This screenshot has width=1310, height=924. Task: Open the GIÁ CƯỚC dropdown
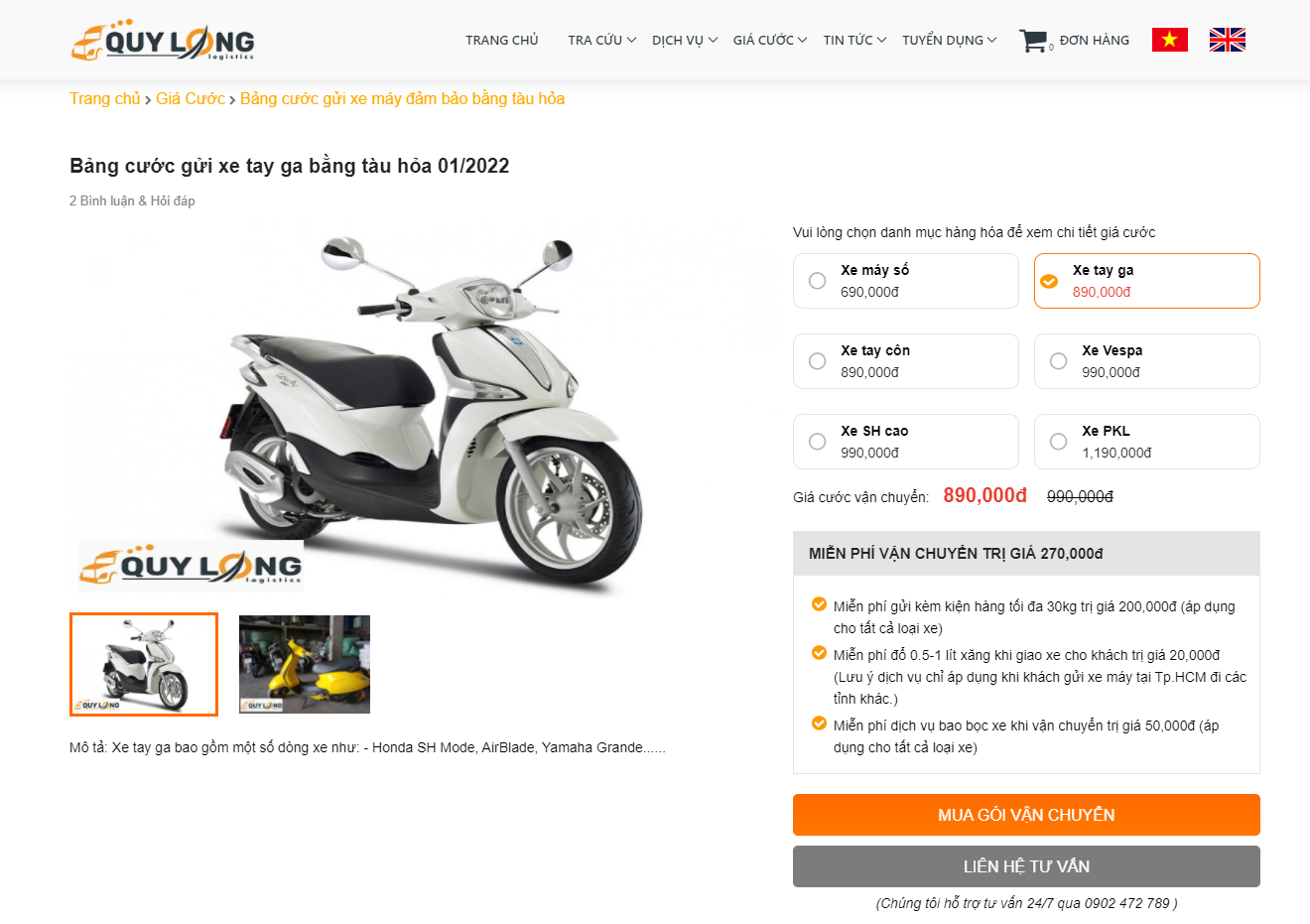click(770, 40)
